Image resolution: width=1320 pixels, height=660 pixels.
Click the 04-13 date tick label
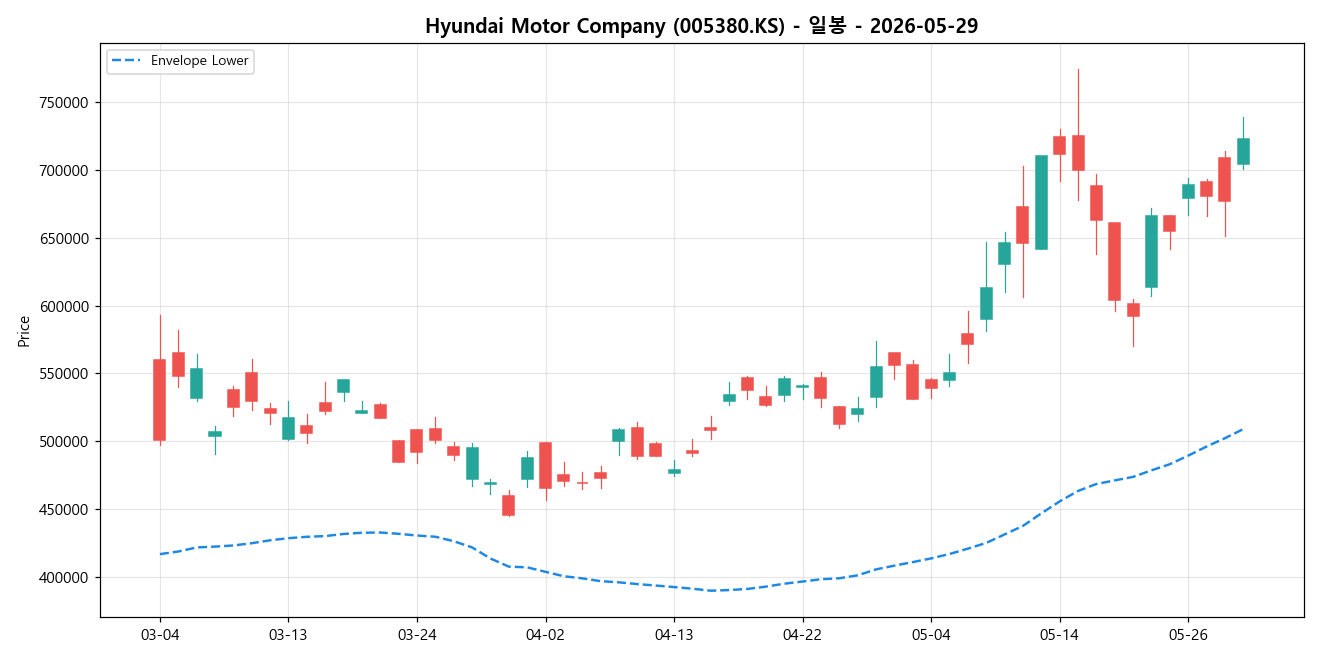(x=674, y=634)
